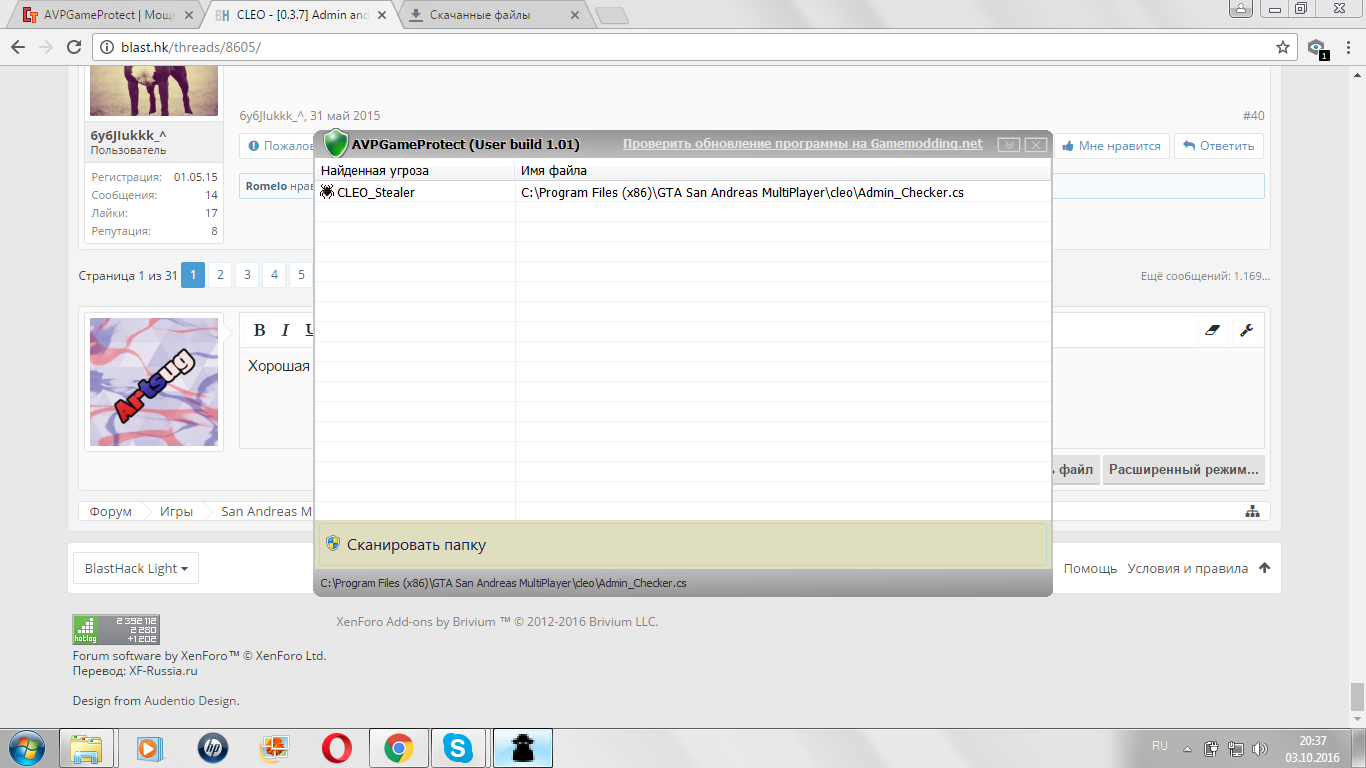Click the Artsug avatar next to the reply box
The height and width of the screenshot is (768, 1366).
154,382
